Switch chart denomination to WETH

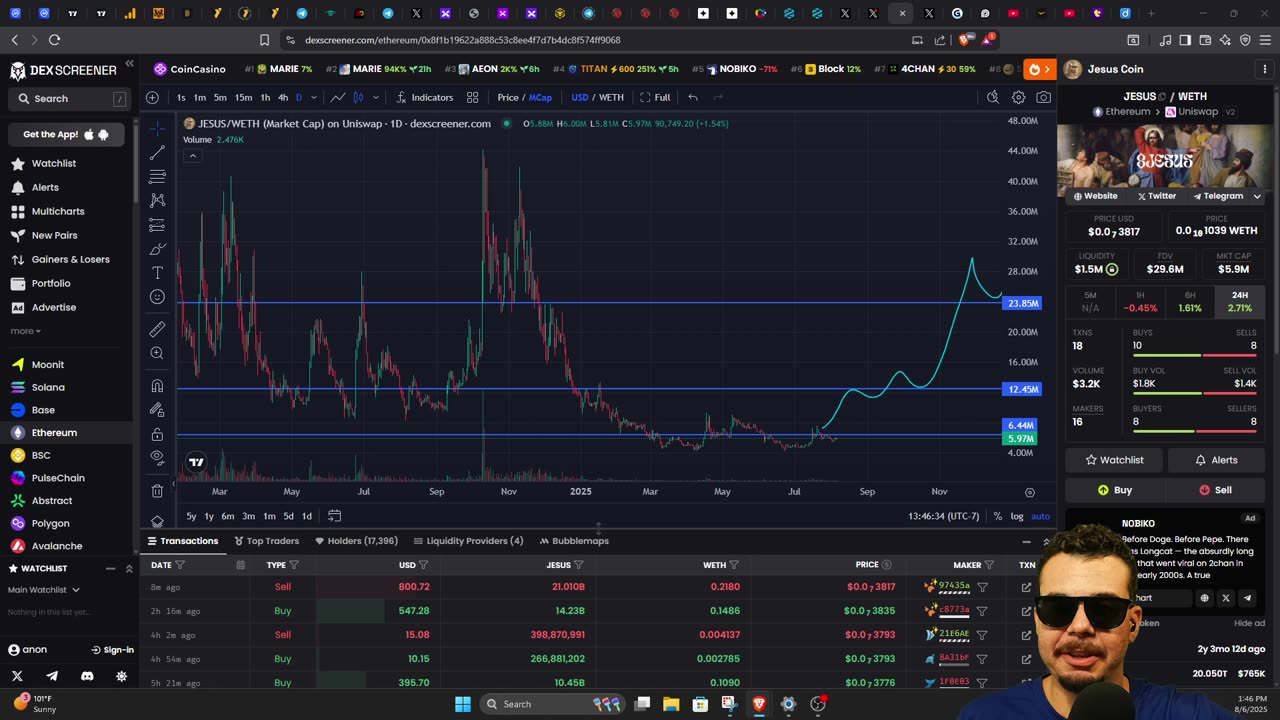[x=611, y=97]
